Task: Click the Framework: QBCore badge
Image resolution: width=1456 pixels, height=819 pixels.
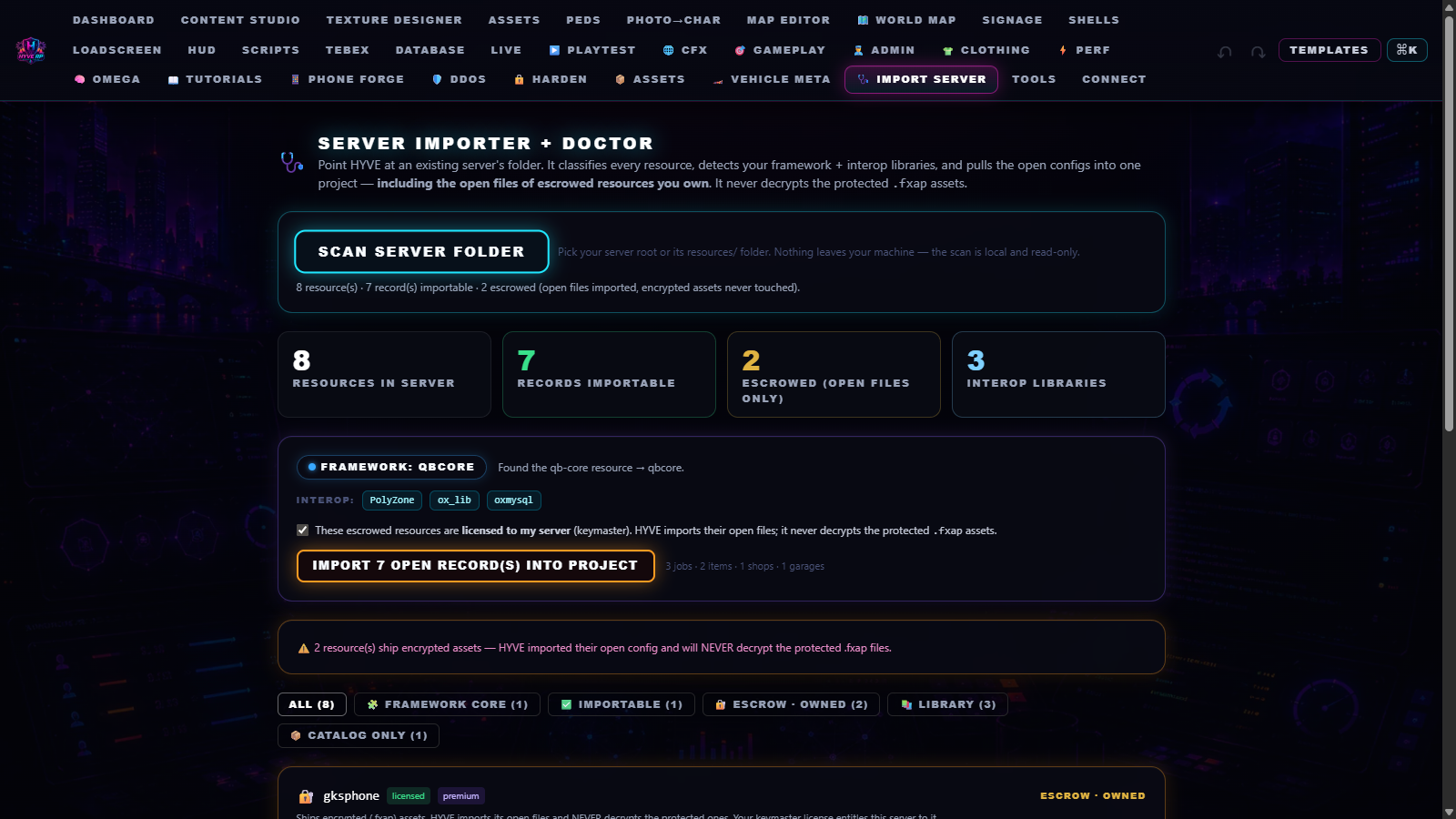Action: [391, 467]
